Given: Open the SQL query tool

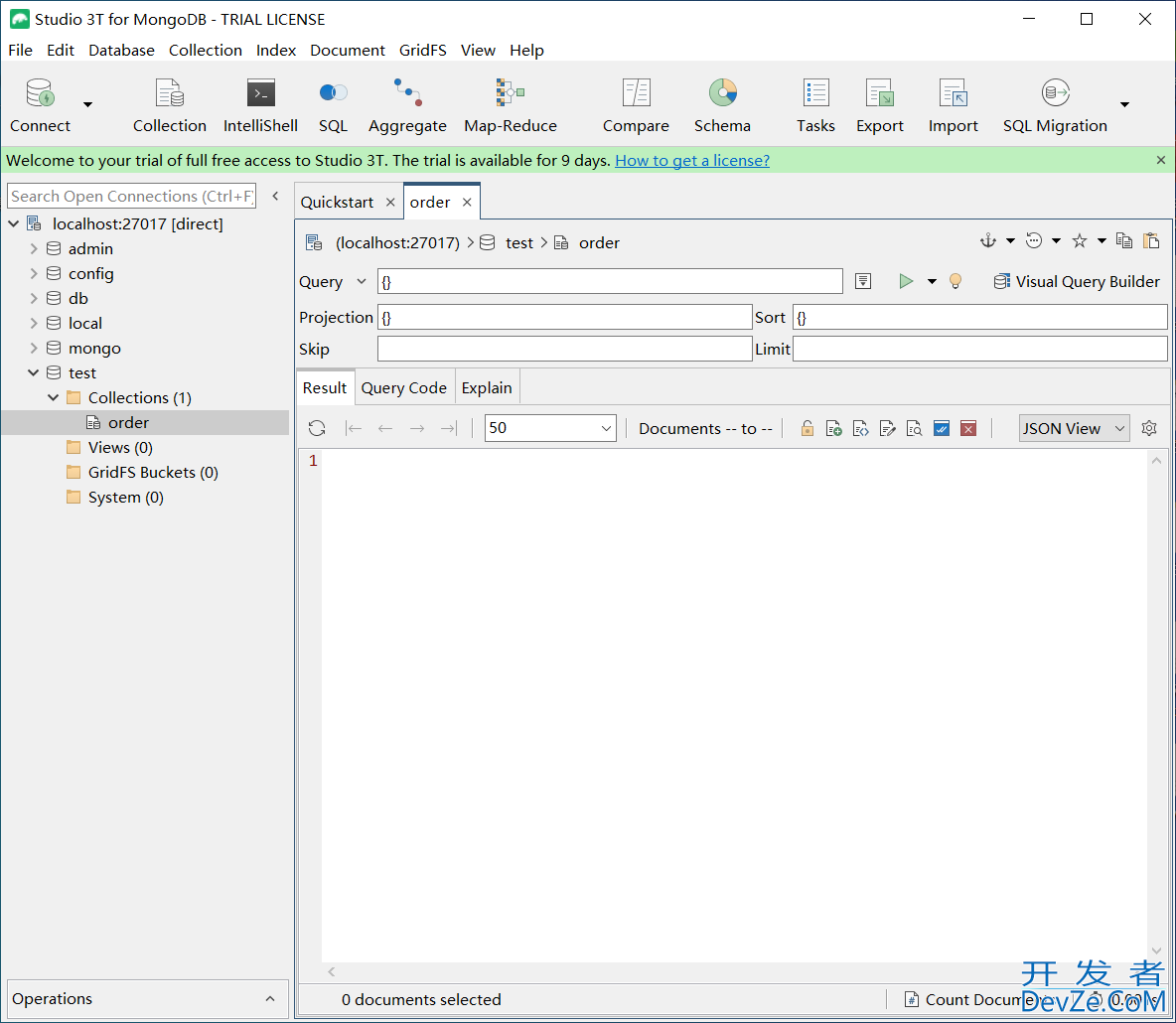Looking at the screenshot, I should 333,105.
